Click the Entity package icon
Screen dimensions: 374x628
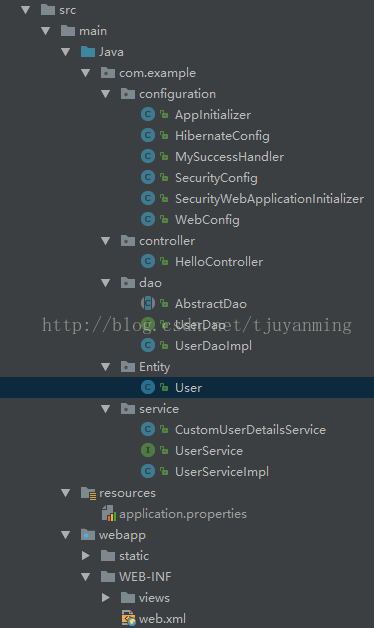(x=128, y=366)
